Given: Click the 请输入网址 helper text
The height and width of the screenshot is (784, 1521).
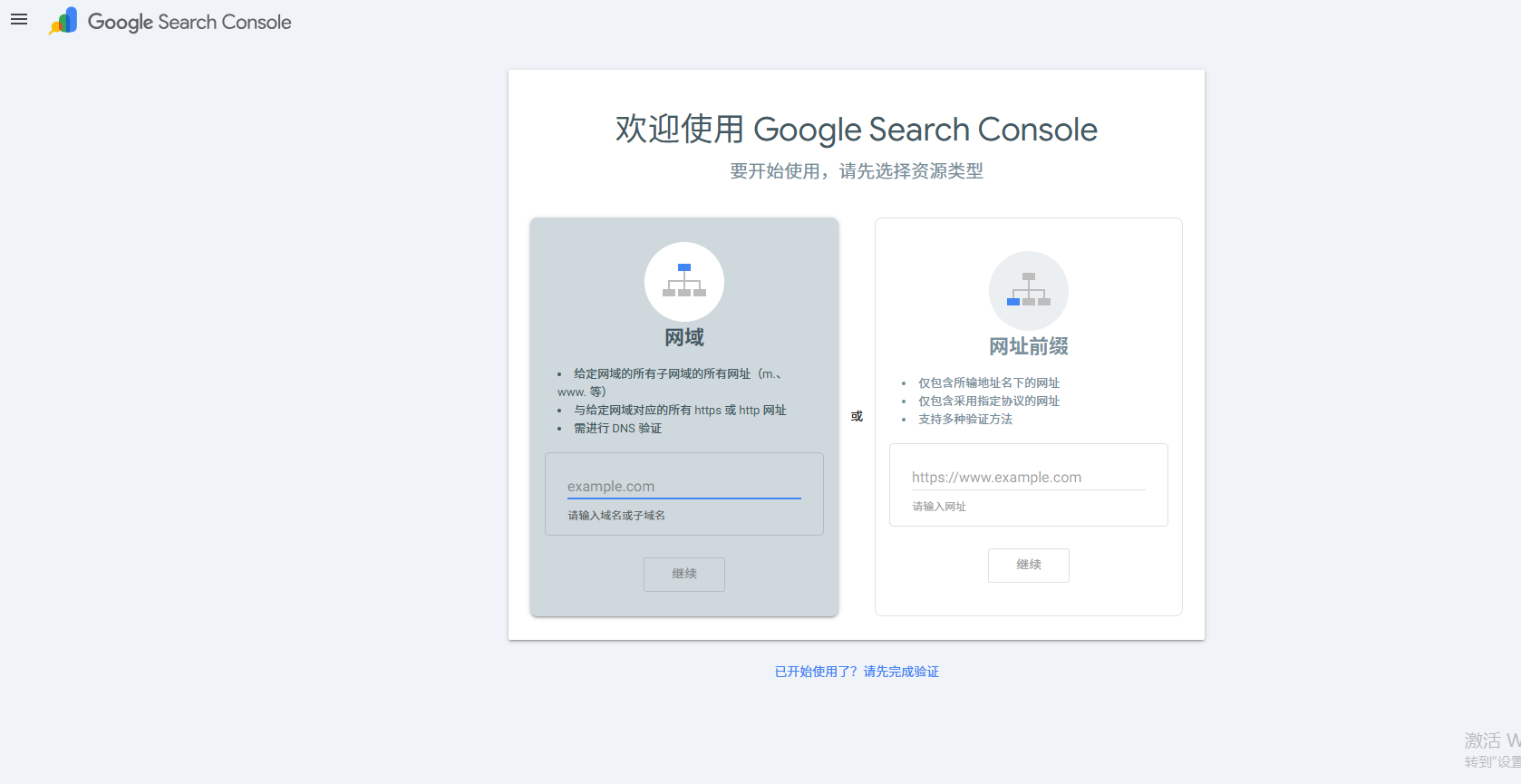Looking at the screenshot, I should coord(939,507).
